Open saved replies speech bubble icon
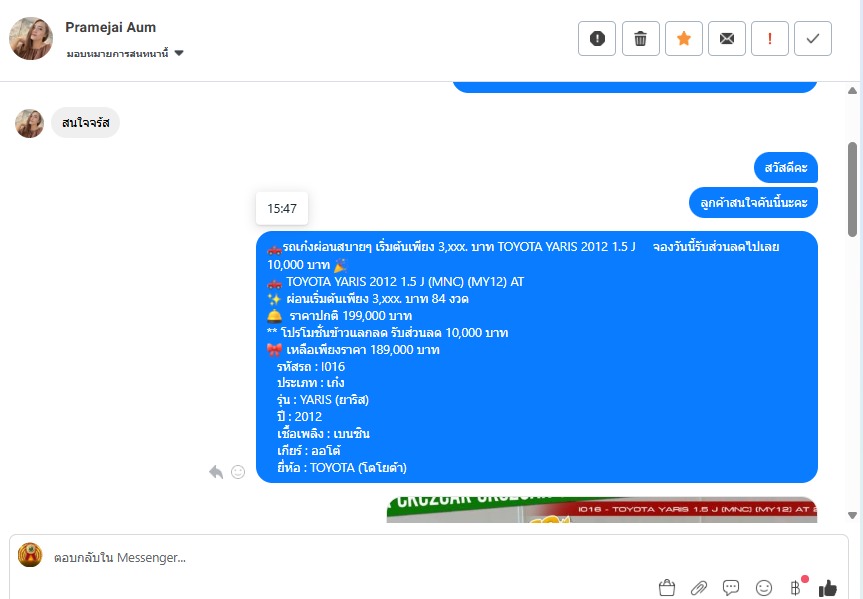This screenshot has height=599, width=863. 731,588
